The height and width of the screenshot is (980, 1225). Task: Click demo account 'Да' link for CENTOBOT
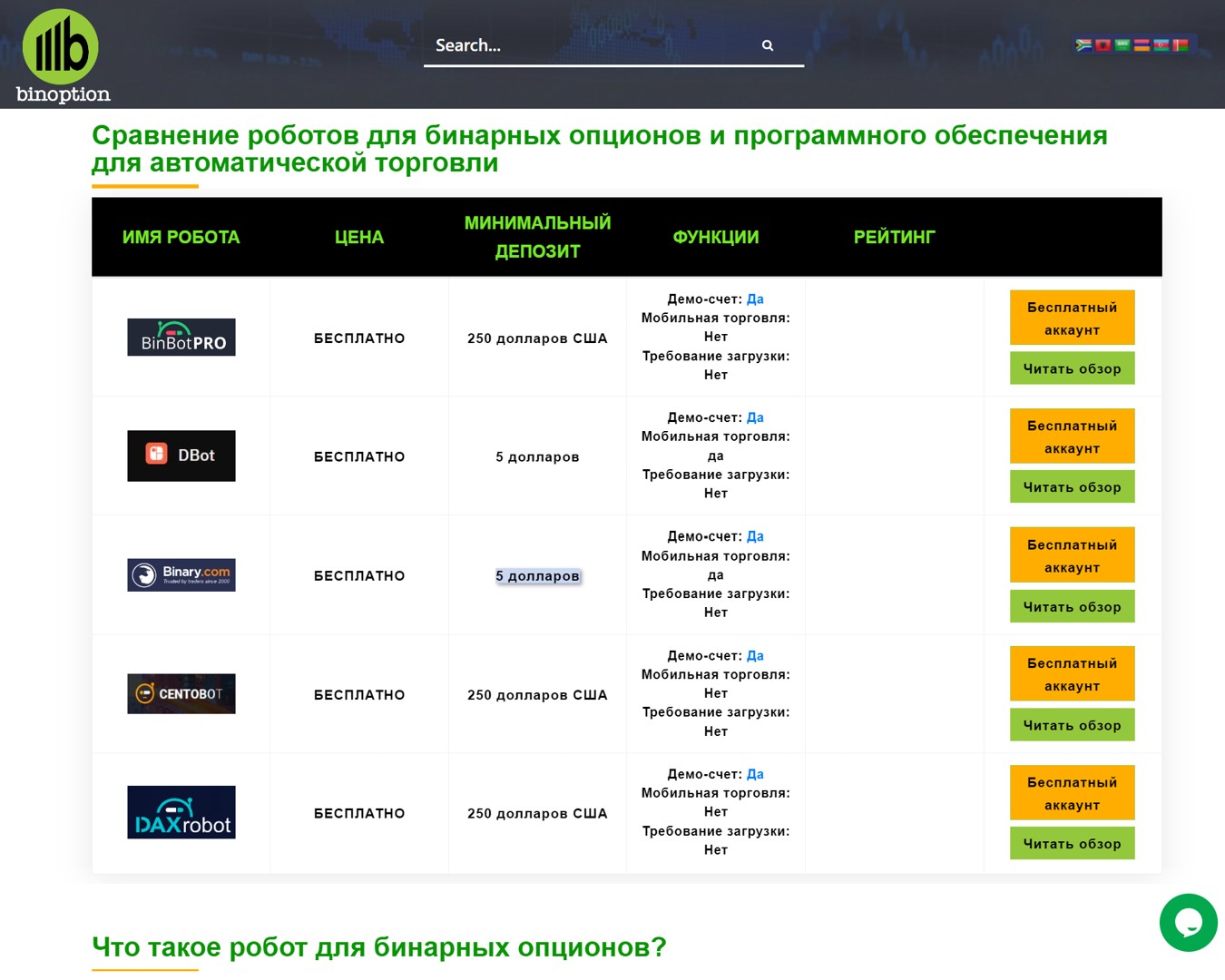(755, 655)
